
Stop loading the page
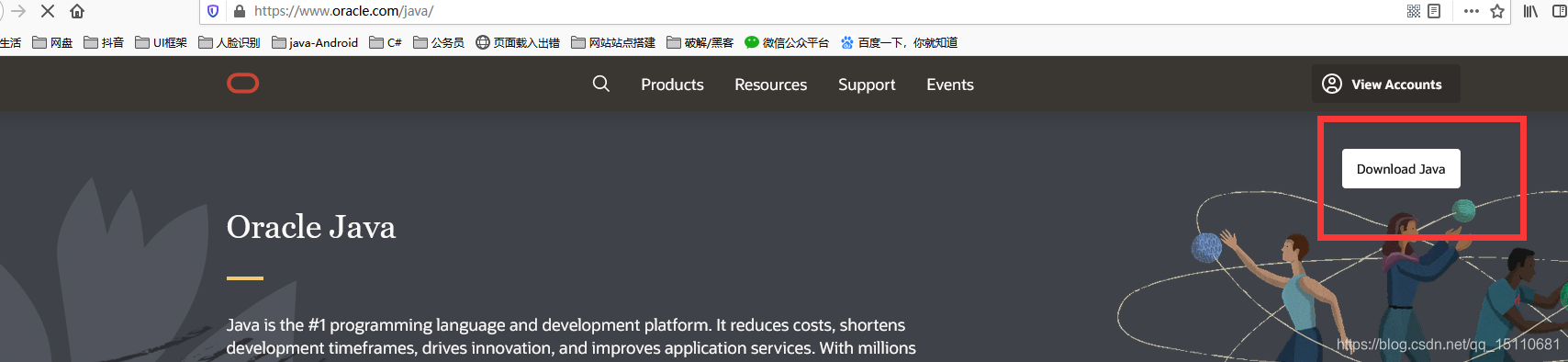(x=48, y=11)
